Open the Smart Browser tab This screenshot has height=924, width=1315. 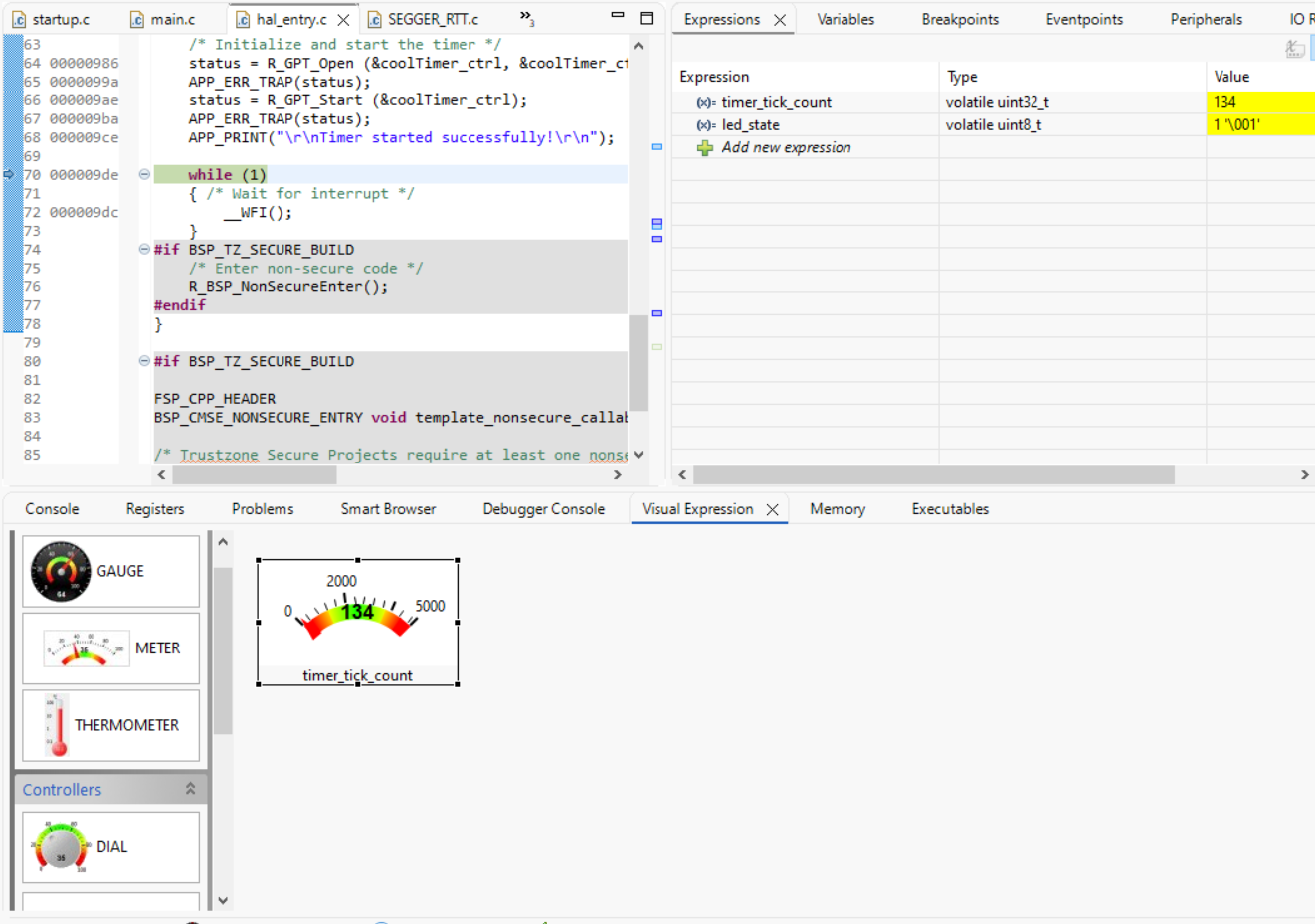pyautogui.click(x=388, y=509)
